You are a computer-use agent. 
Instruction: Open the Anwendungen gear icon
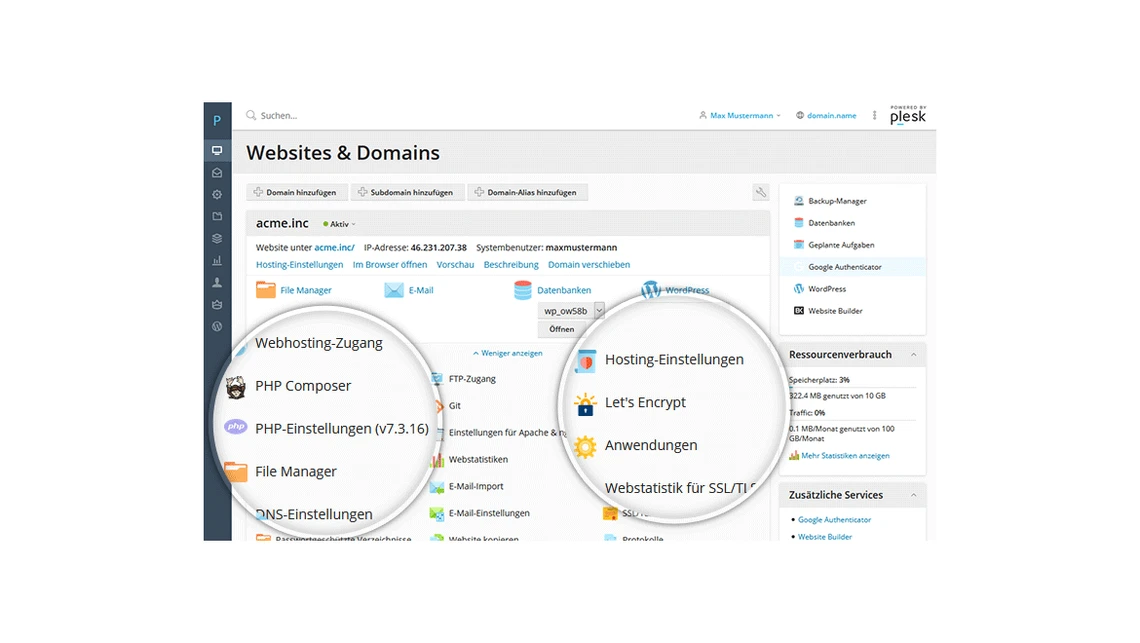(585, 446)
